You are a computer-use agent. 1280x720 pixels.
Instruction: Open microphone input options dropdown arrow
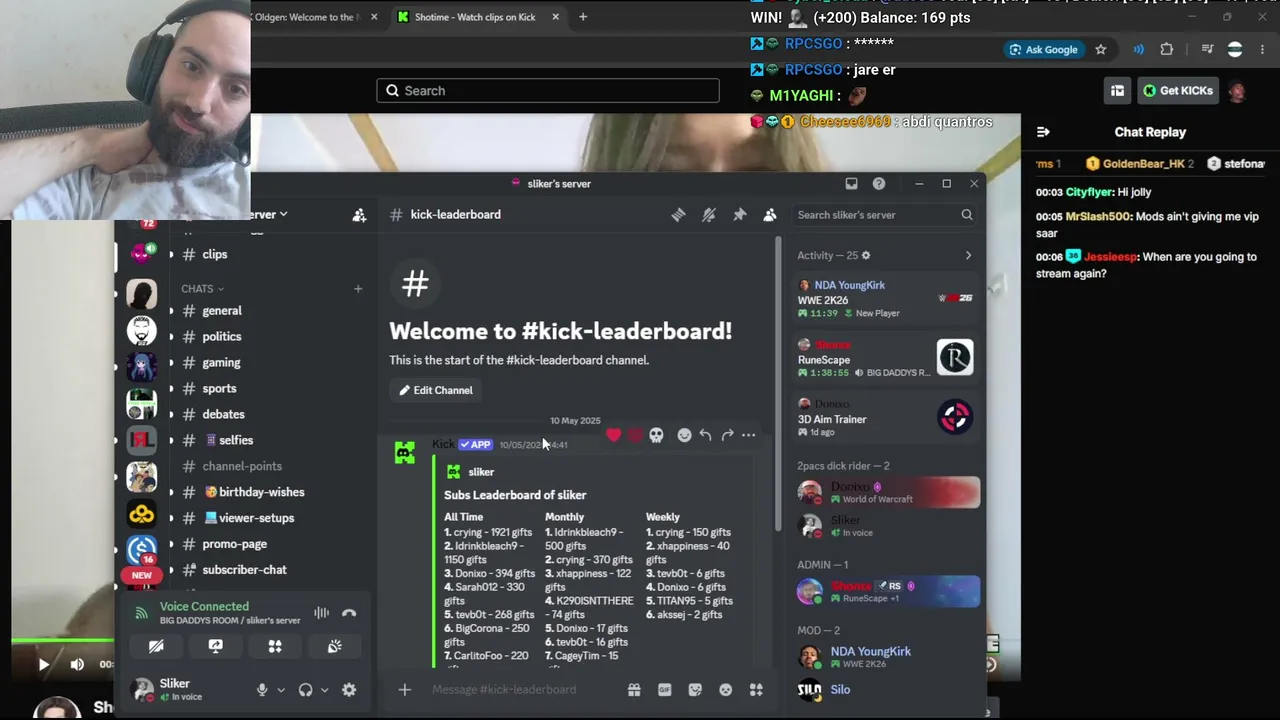[281, 690]
